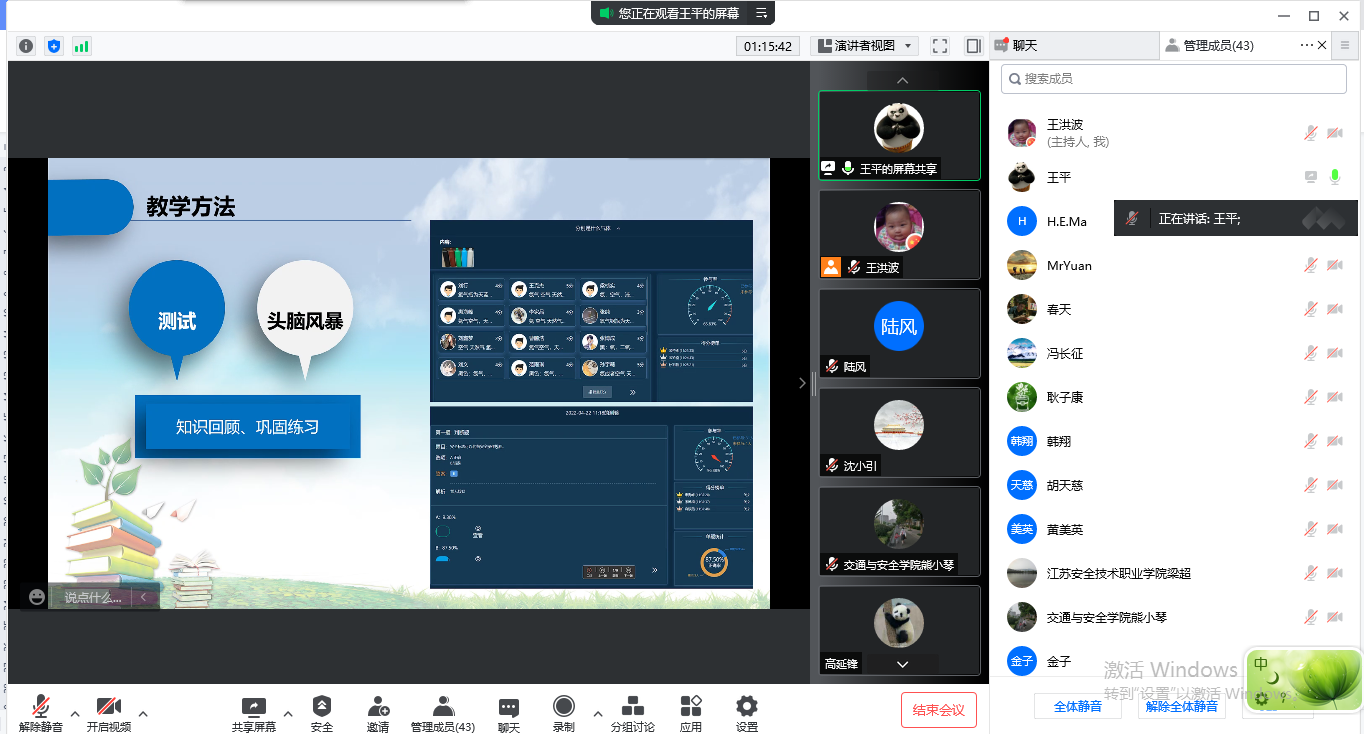
Task: Click the 搜索成员 search field
Action: pyautogui.click(x=1174, y=79)
